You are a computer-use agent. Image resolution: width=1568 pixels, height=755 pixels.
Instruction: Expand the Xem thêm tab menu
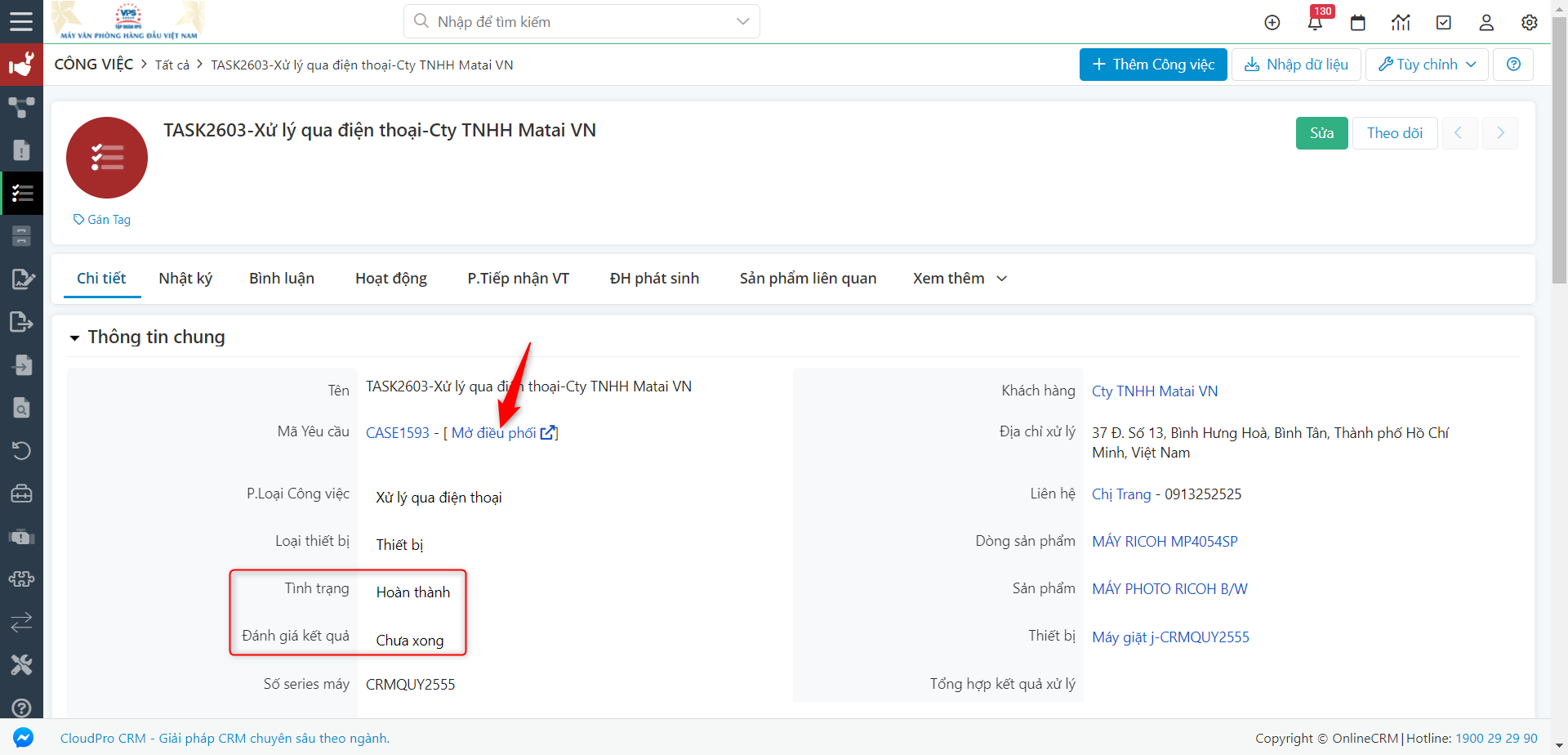(x=960, y=279)
